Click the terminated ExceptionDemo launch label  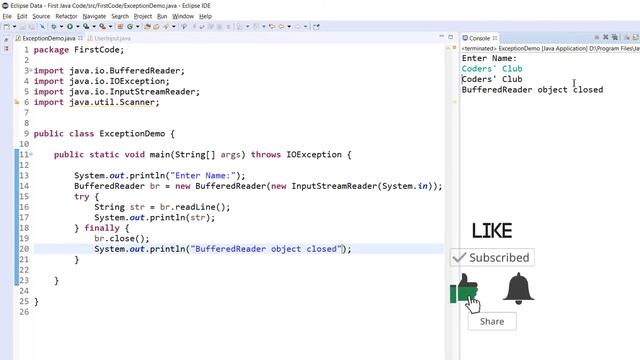550,49
